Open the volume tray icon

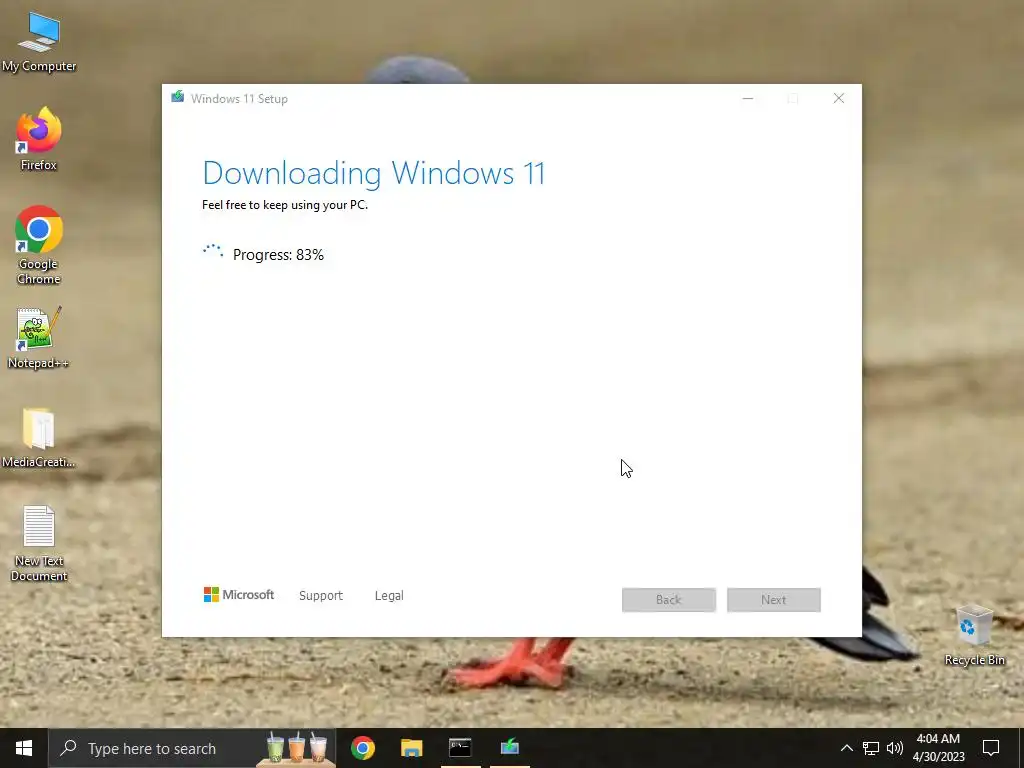point(895,748)
